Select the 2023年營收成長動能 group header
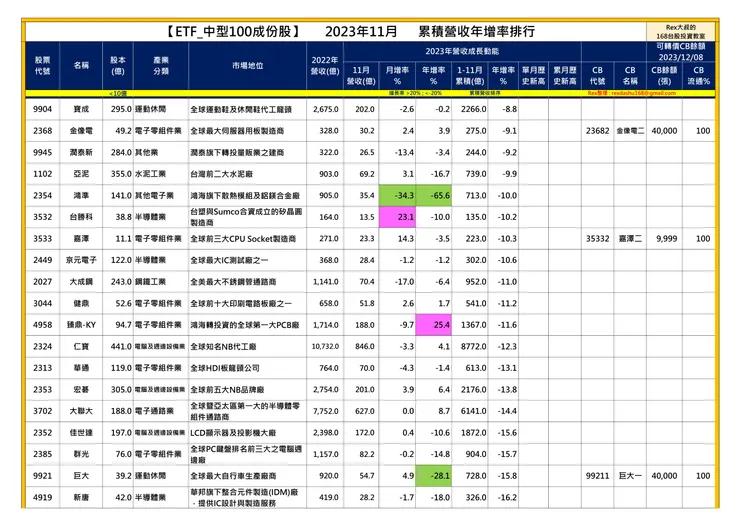The image size is (740, 523). point(462,51)
